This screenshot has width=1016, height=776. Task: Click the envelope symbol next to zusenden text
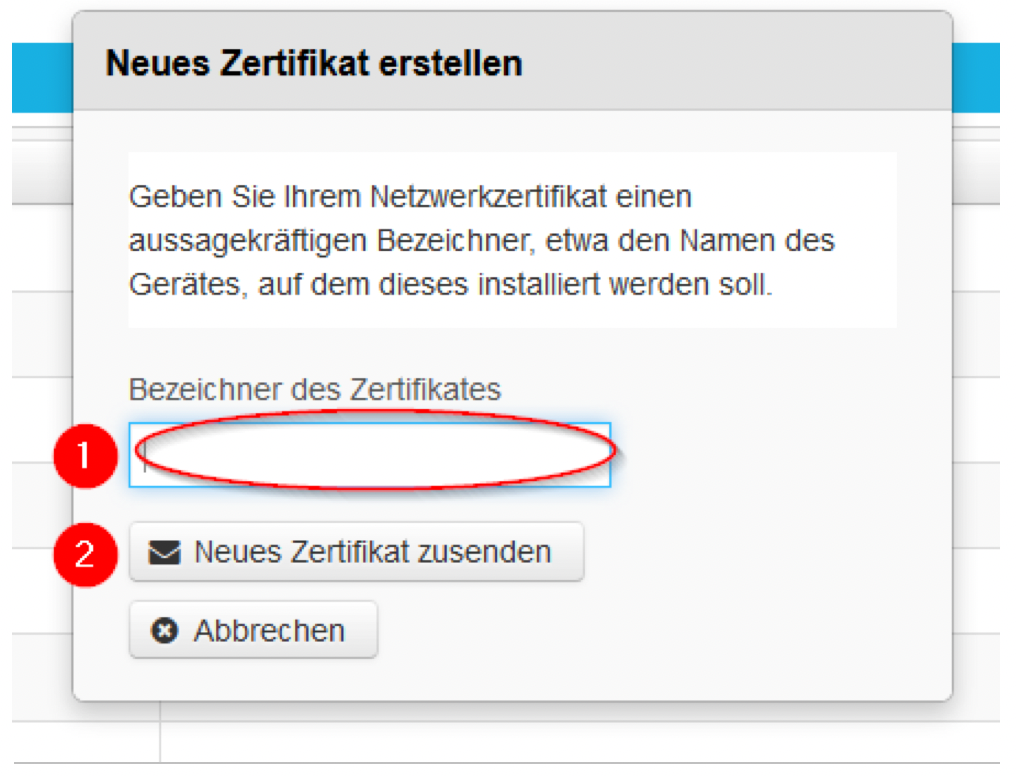pos(166,550)
